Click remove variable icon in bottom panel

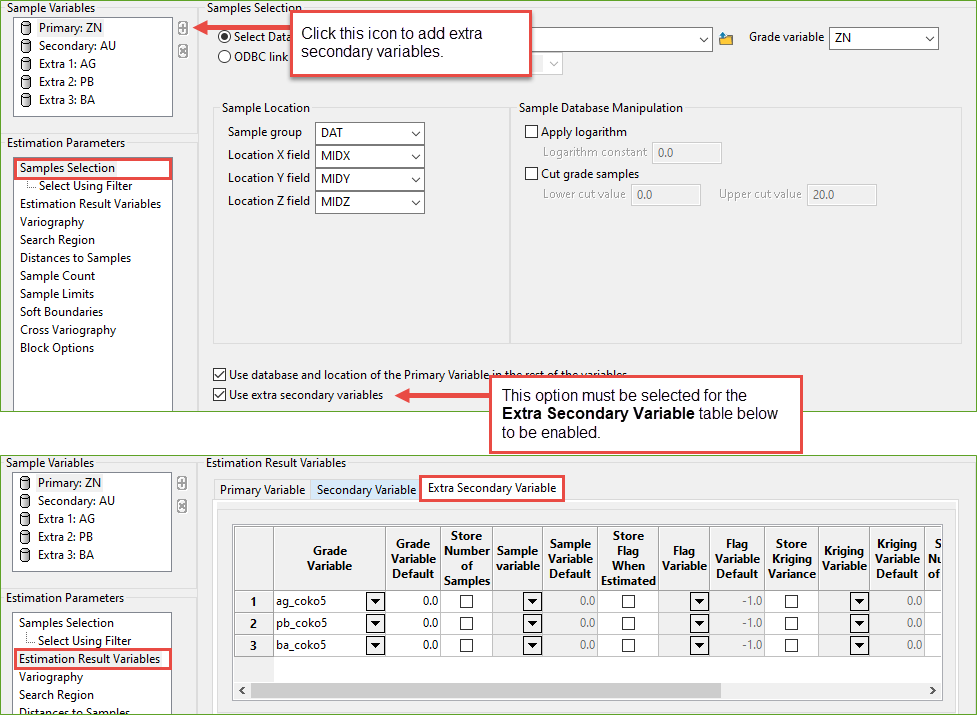point(182,507)
